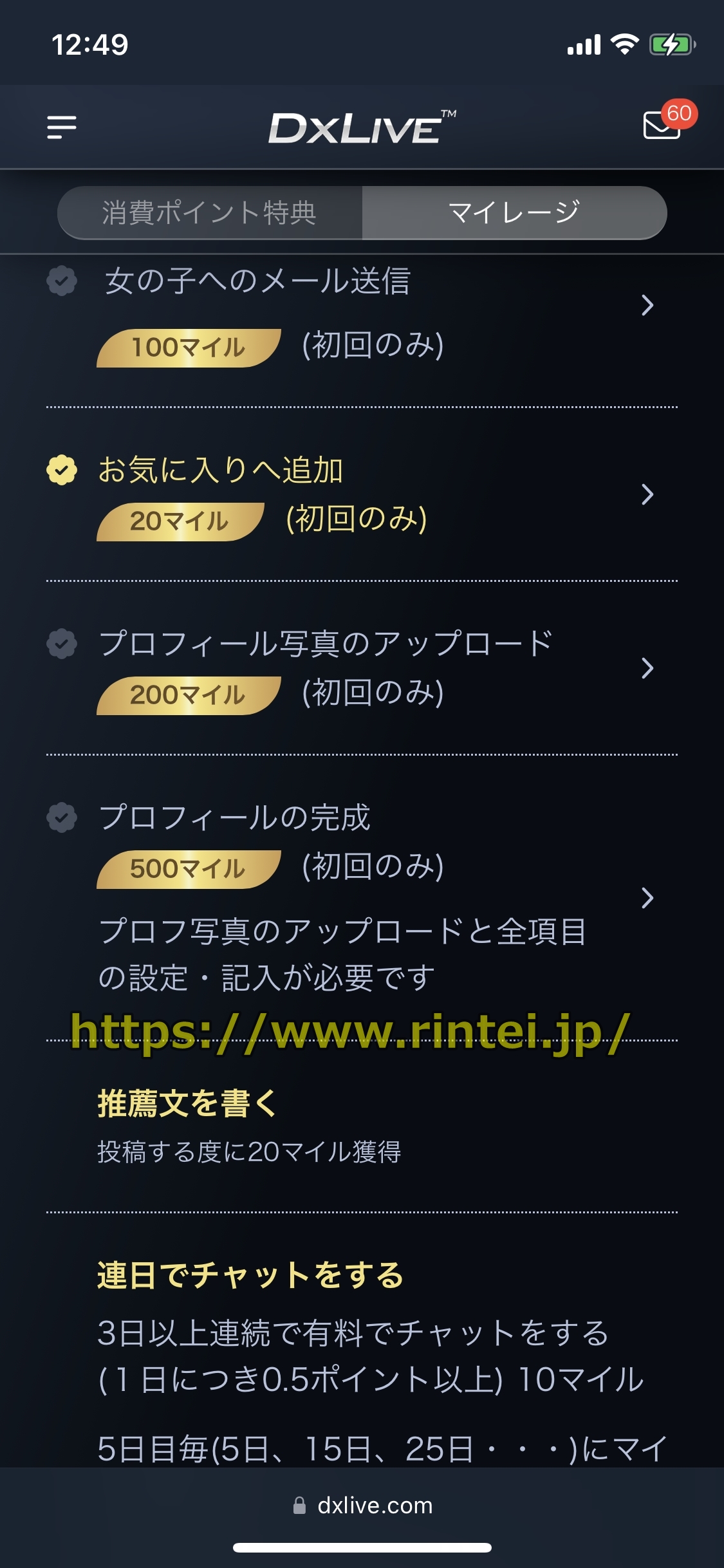Toggle the check badge for プロフィール写真のアップロード
The height and width of the screenshot is (1568, 724).
point(62,644)
